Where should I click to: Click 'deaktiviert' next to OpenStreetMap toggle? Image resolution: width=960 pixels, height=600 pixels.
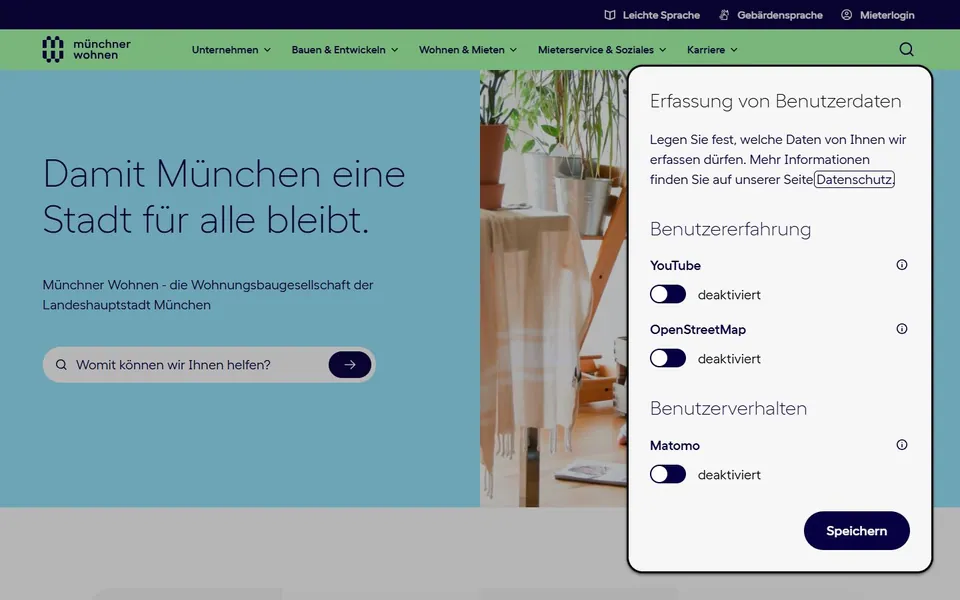coord(729,359)
